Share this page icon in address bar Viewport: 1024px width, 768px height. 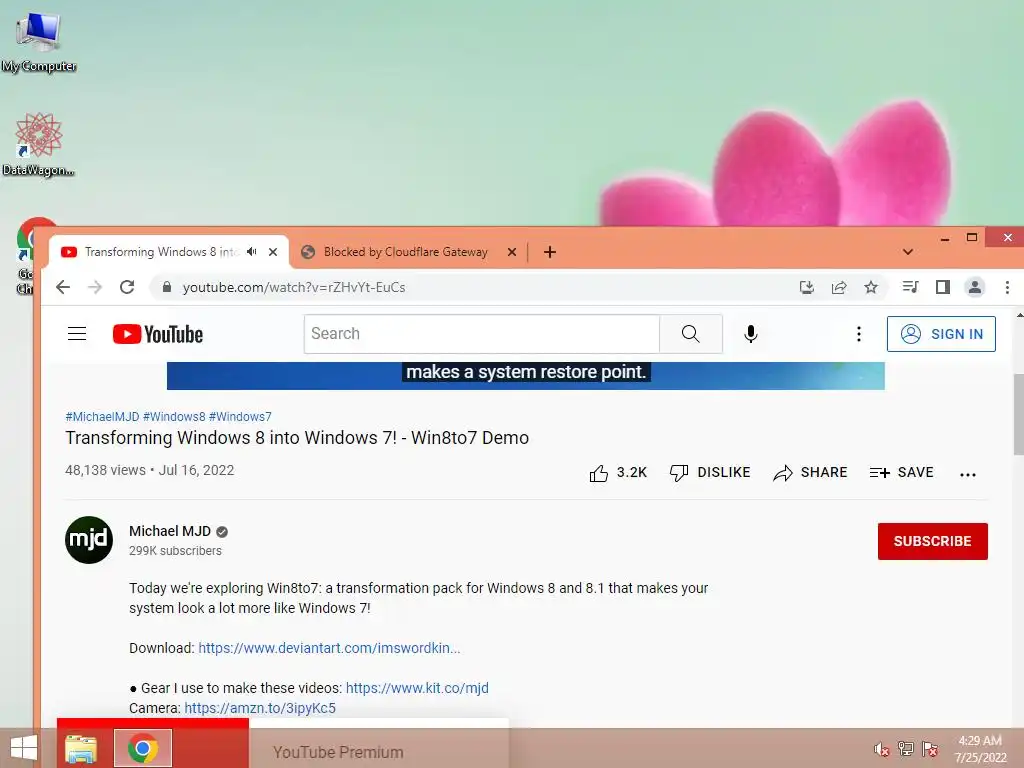coord(839,287)
